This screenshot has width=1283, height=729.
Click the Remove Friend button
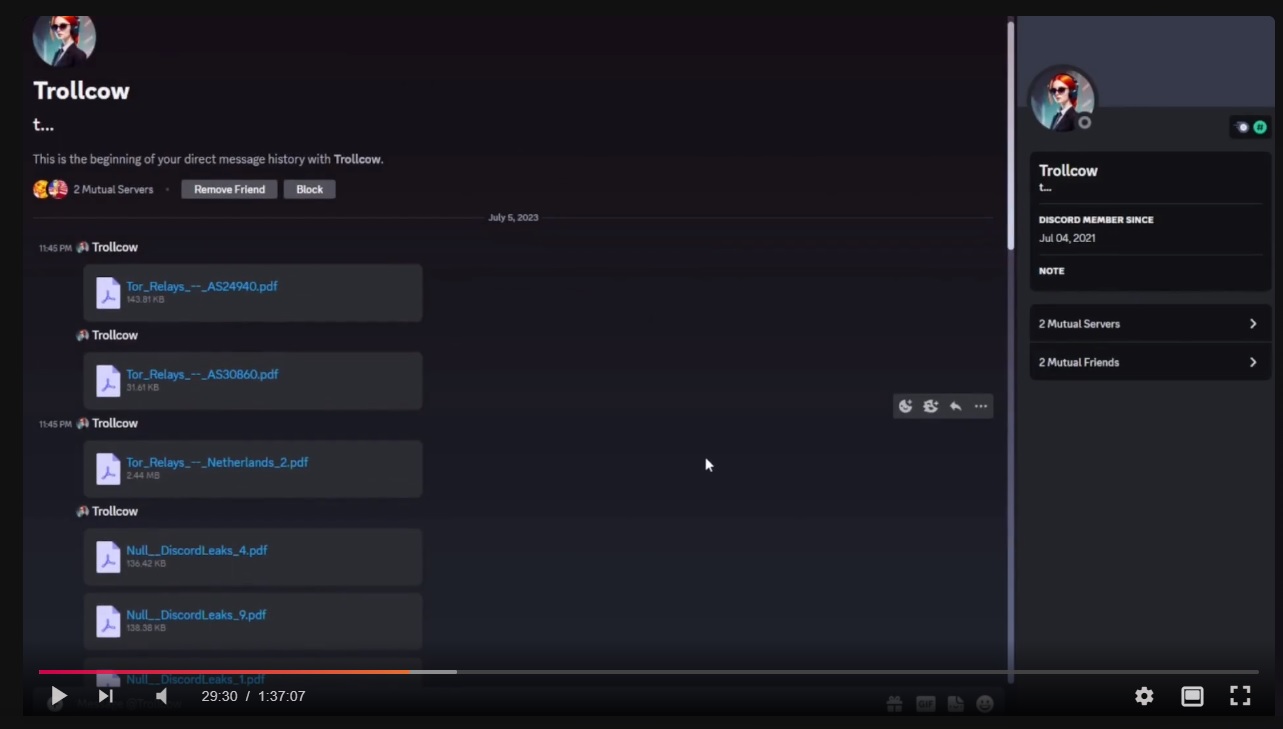229,189
